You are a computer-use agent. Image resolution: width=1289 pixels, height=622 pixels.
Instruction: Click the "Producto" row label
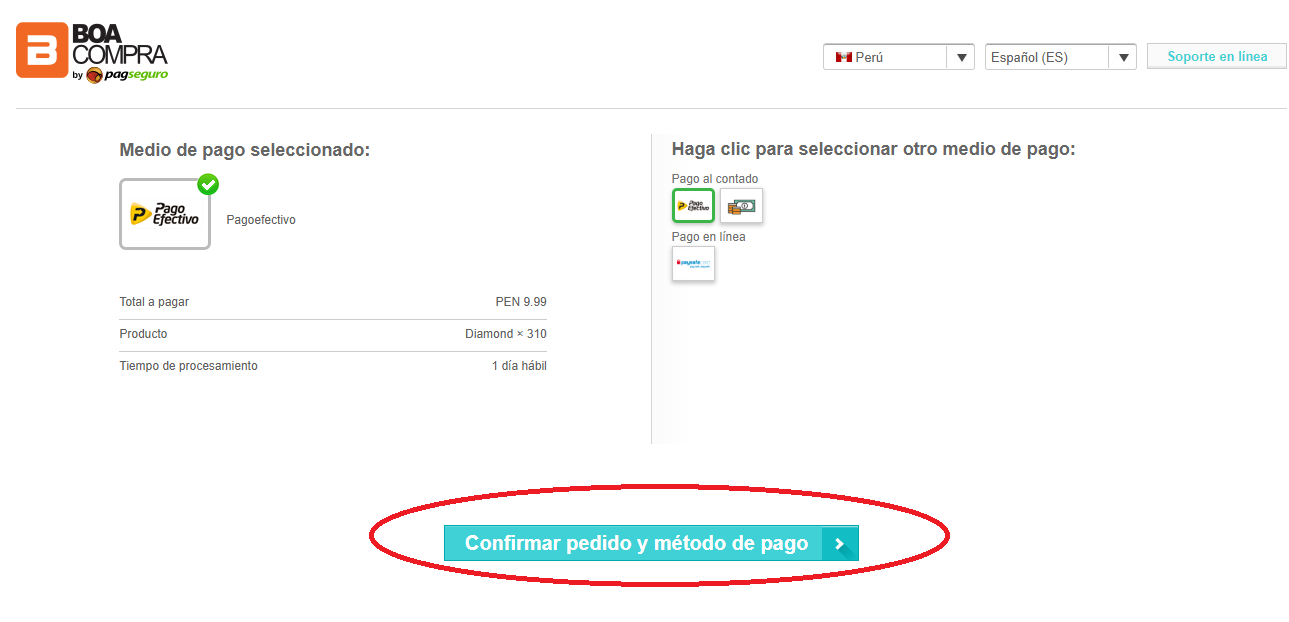point(144,334)
